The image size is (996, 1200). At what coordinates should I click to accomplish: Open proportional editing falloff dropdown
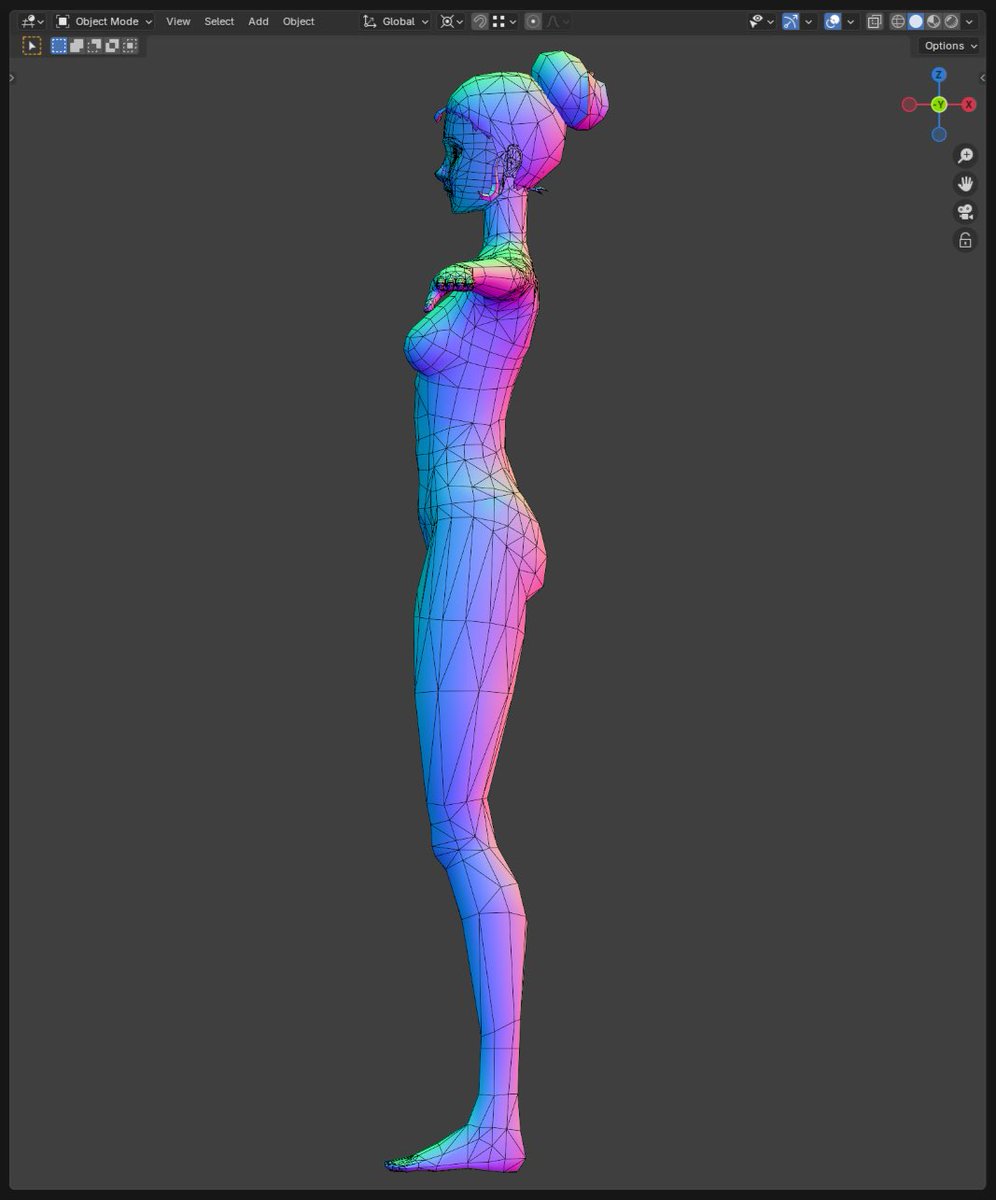tap(558, 21)
